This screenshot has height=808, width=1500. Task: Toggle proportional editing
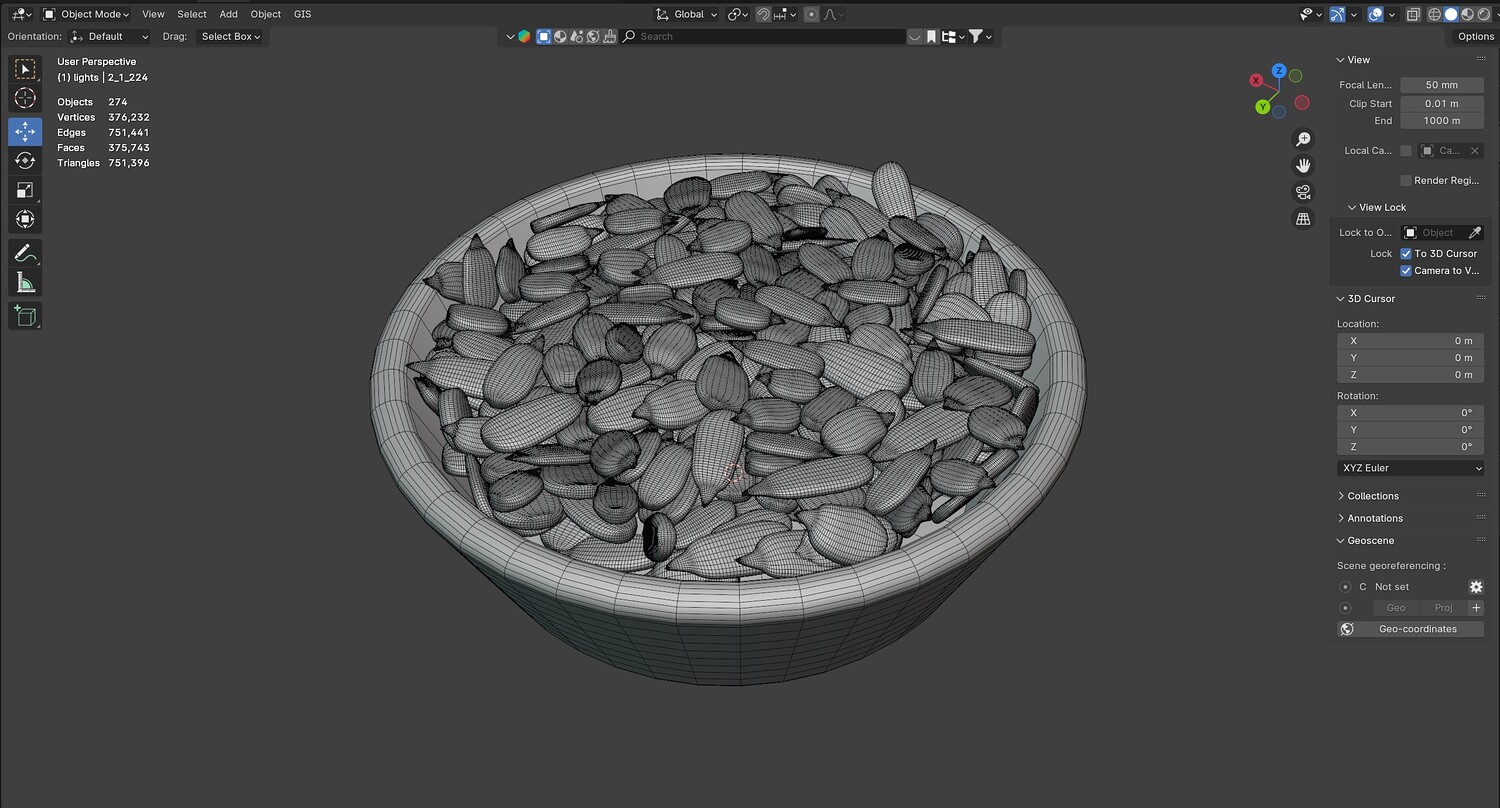tap(811, 14)
